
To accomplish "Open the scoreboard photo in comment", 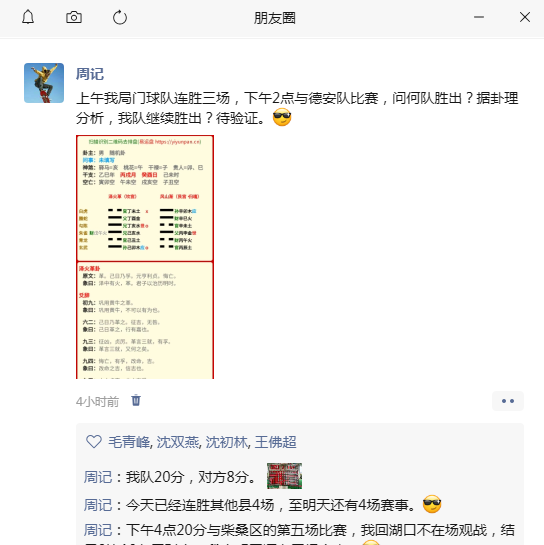I will (284, 476).
